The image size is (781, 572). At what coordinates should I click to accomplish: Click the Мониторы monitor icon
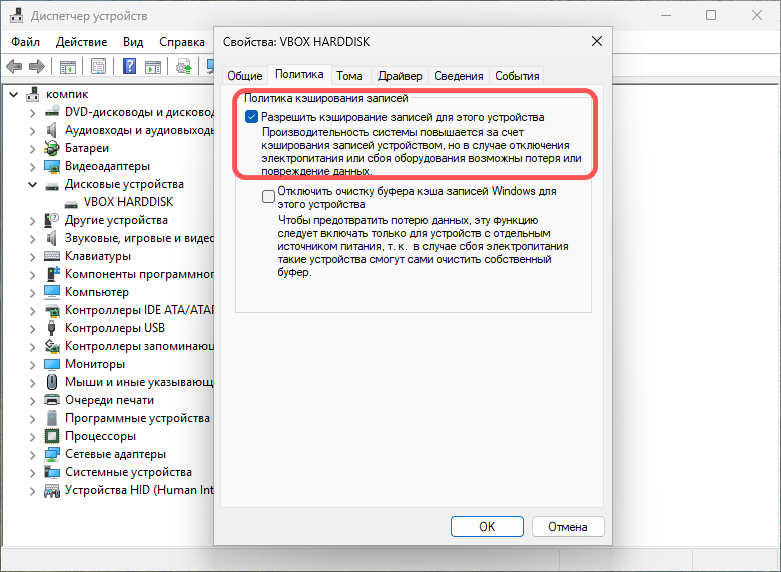(x=53, y=364)
